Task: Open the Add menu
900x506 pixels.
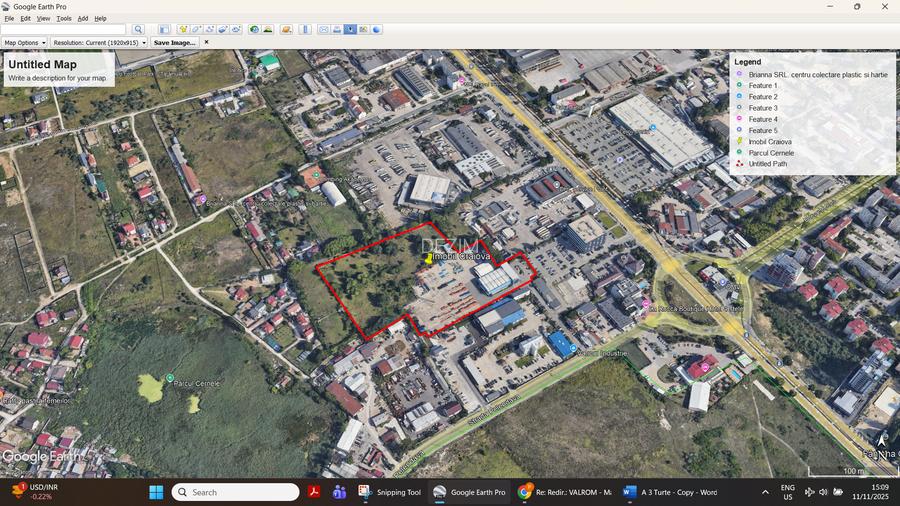Action: 83,18
